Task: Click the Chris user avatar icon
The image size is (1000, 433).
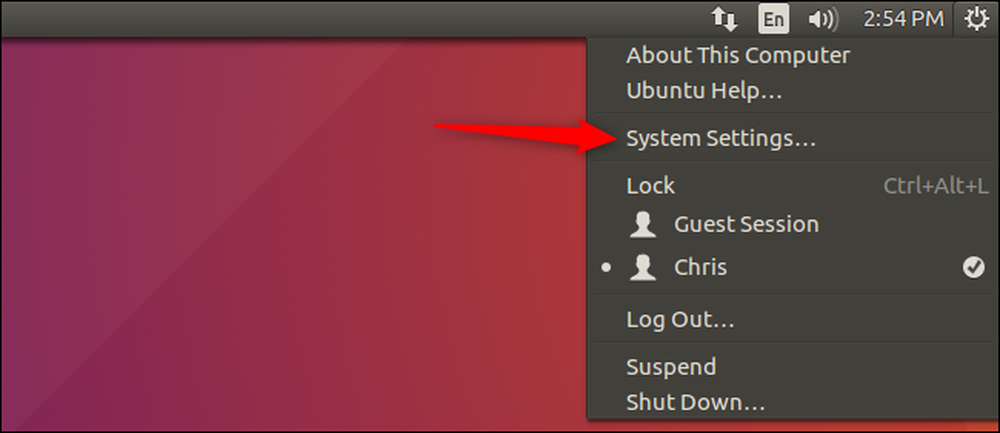Action: (x=643, y=268)
